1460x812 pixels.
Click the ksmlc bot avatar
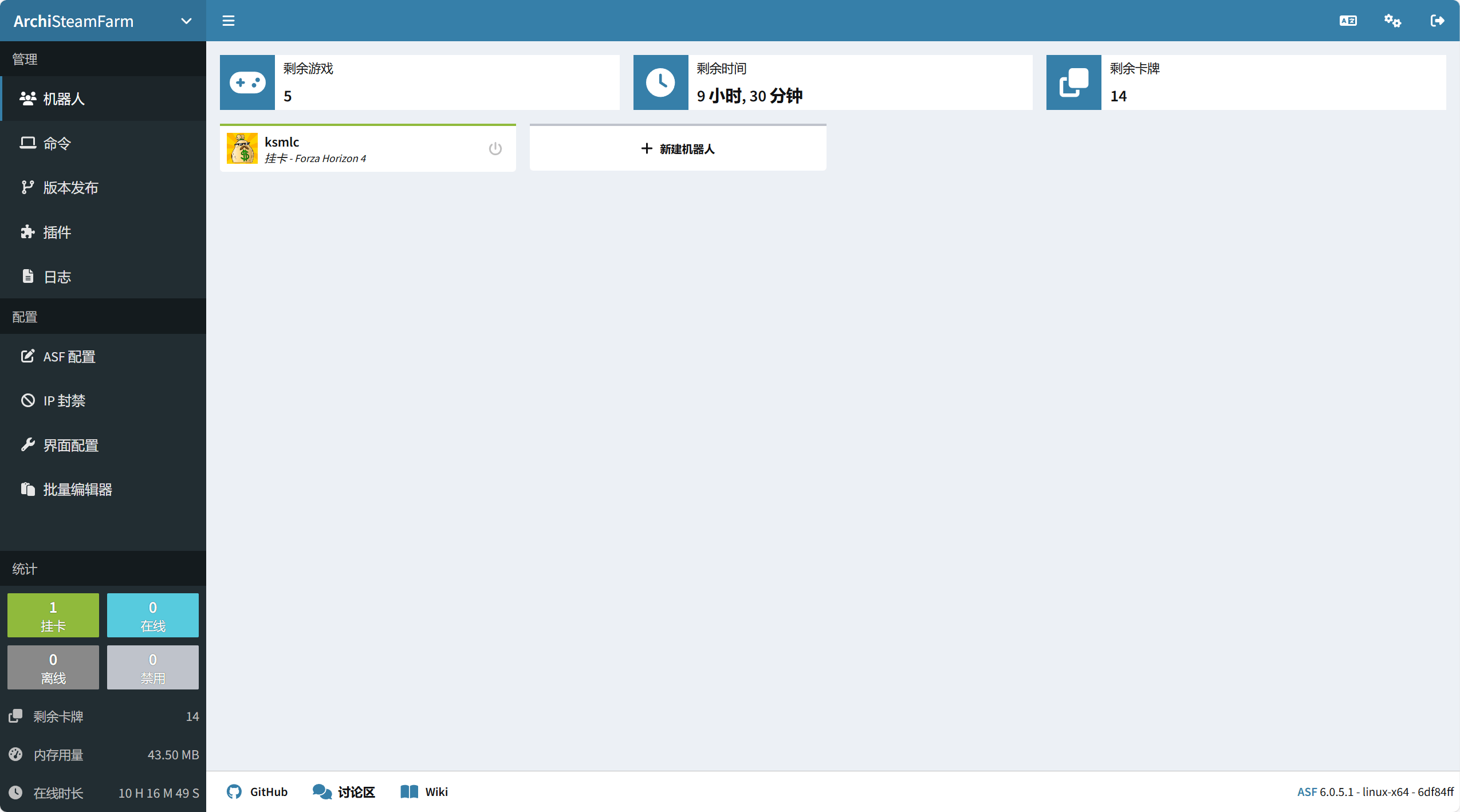click(x=242, y=148)
